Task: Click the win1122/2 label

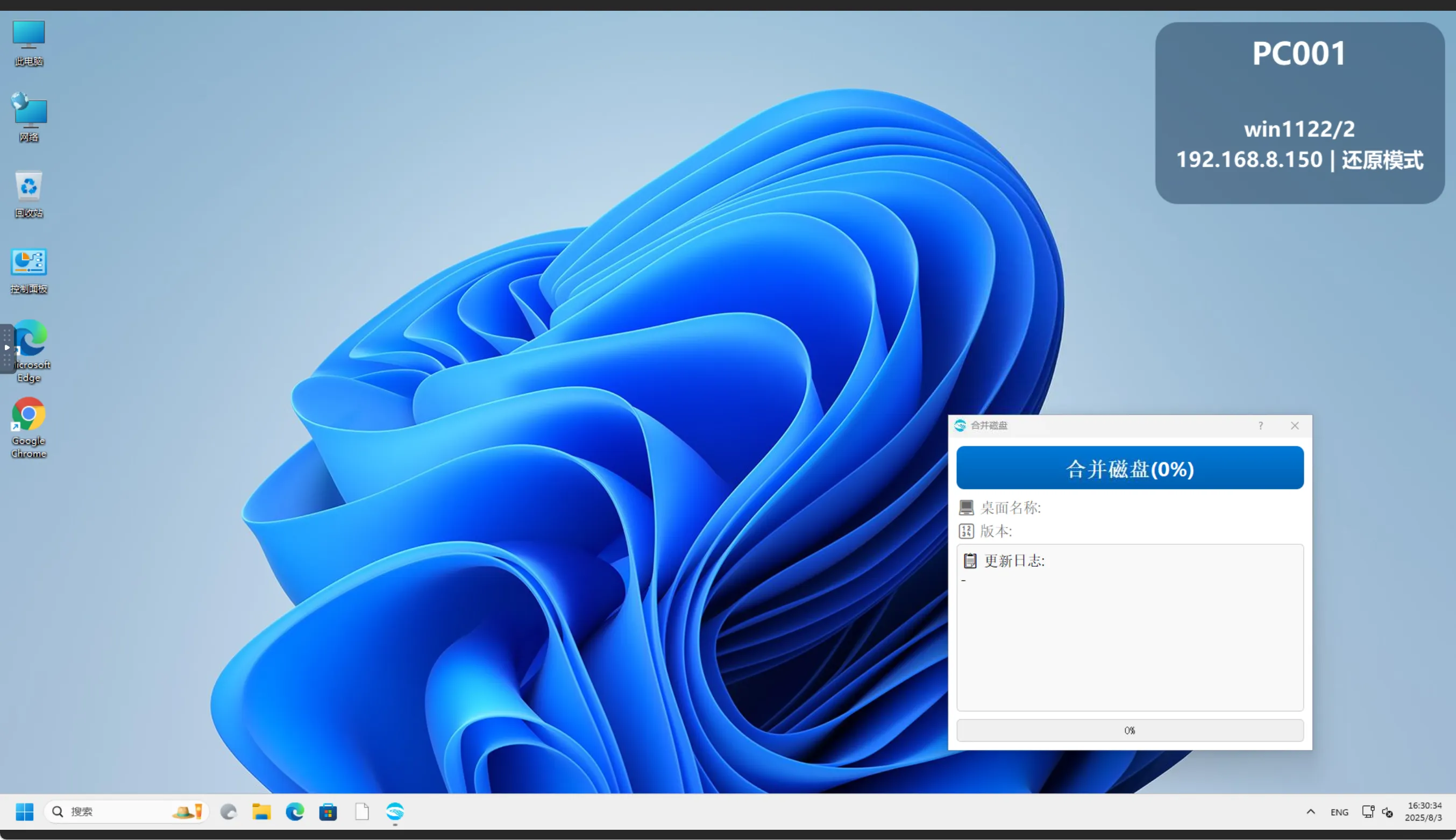Action: (1299, 129)
